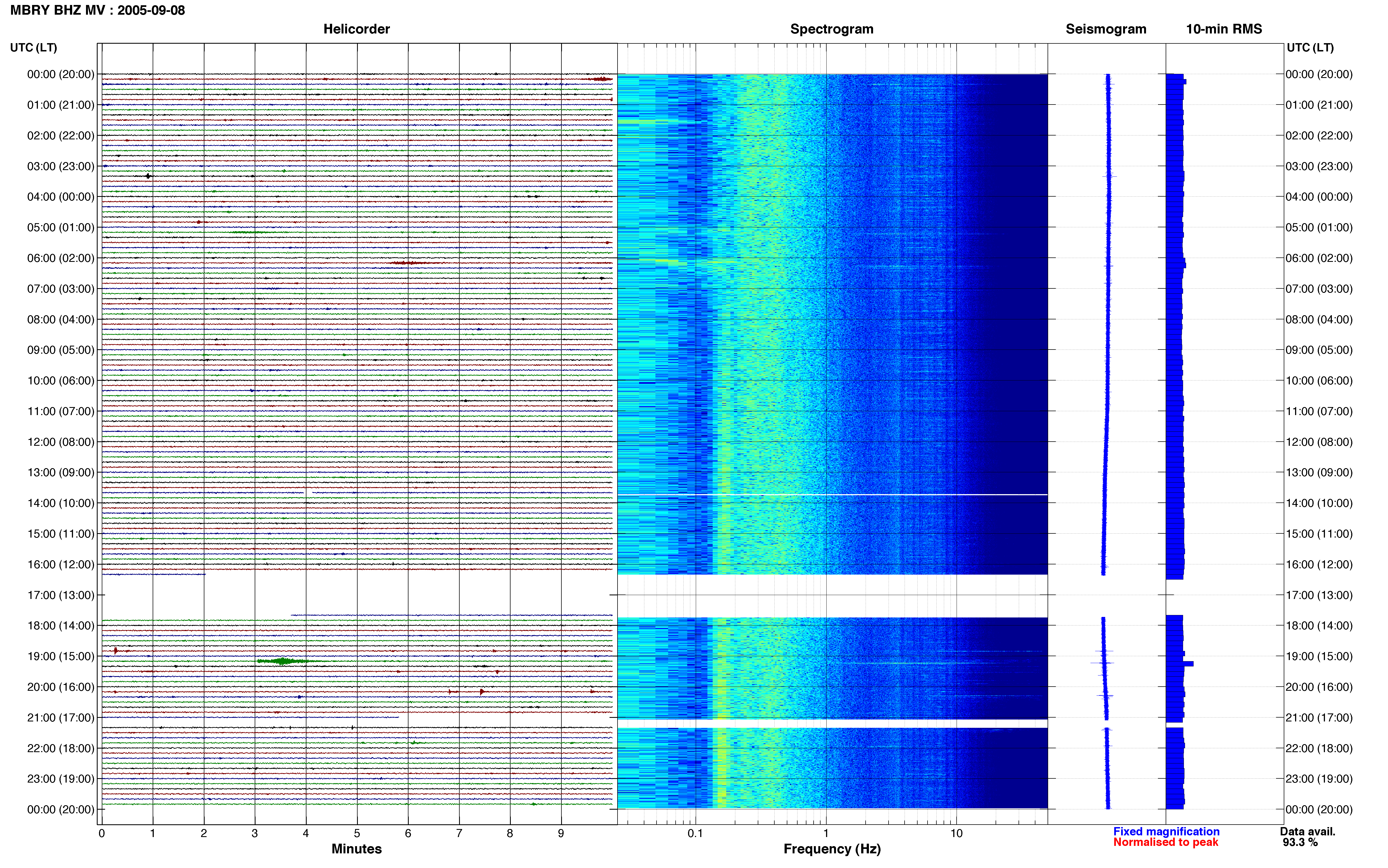
Task: Select the 93.3 % data availability value
Action: (x=1300, y=842)
